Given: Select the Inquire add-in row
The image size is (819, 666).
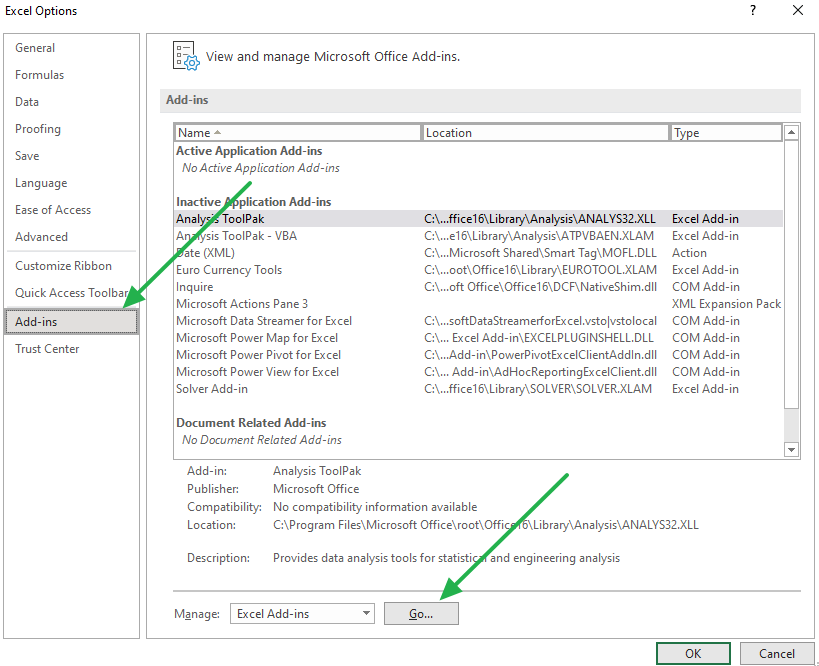Looking at the screenshot, I should point(478,287).
